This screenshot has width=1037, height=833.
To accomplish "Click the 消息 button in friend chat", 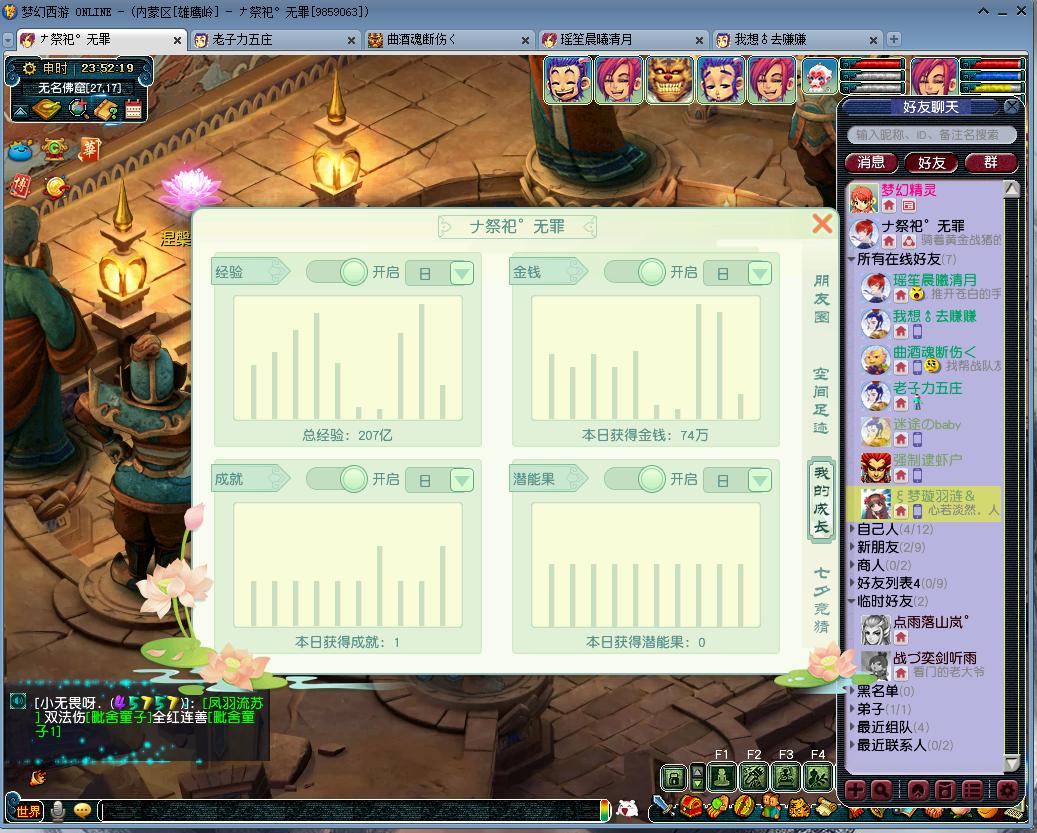I will (x=871, y=163).
